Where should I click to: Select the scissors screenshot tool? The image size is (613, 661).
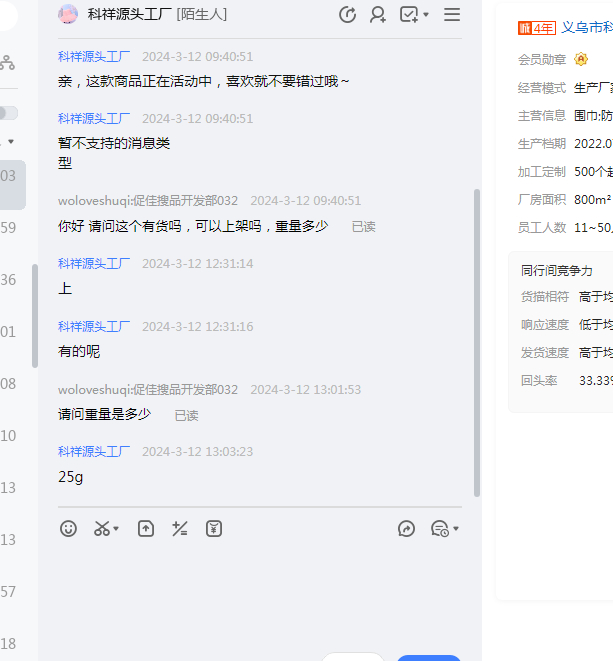coord(102,528)
